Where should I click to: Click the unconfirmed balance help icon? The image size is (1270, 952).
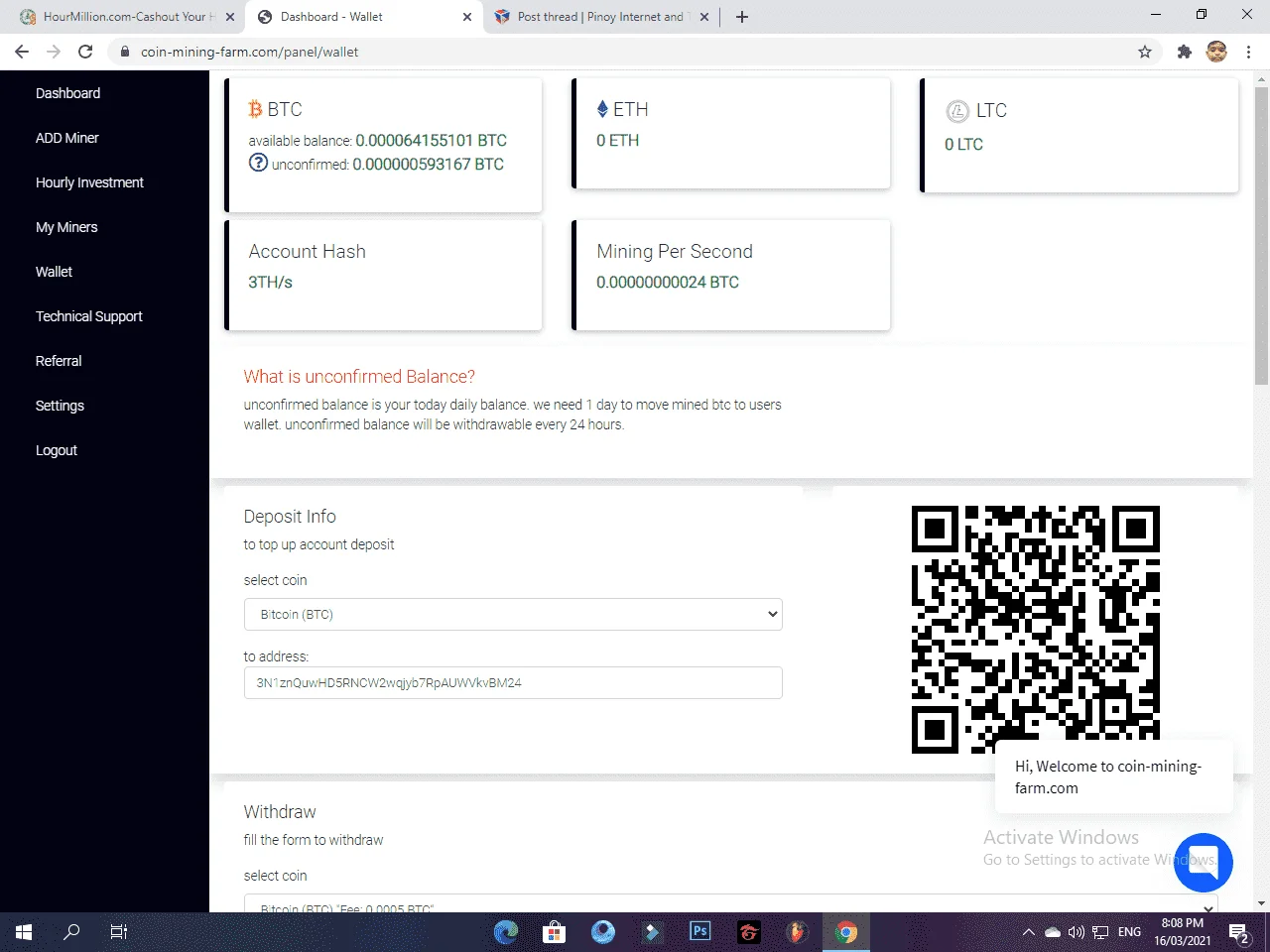[x=258, y=163]
